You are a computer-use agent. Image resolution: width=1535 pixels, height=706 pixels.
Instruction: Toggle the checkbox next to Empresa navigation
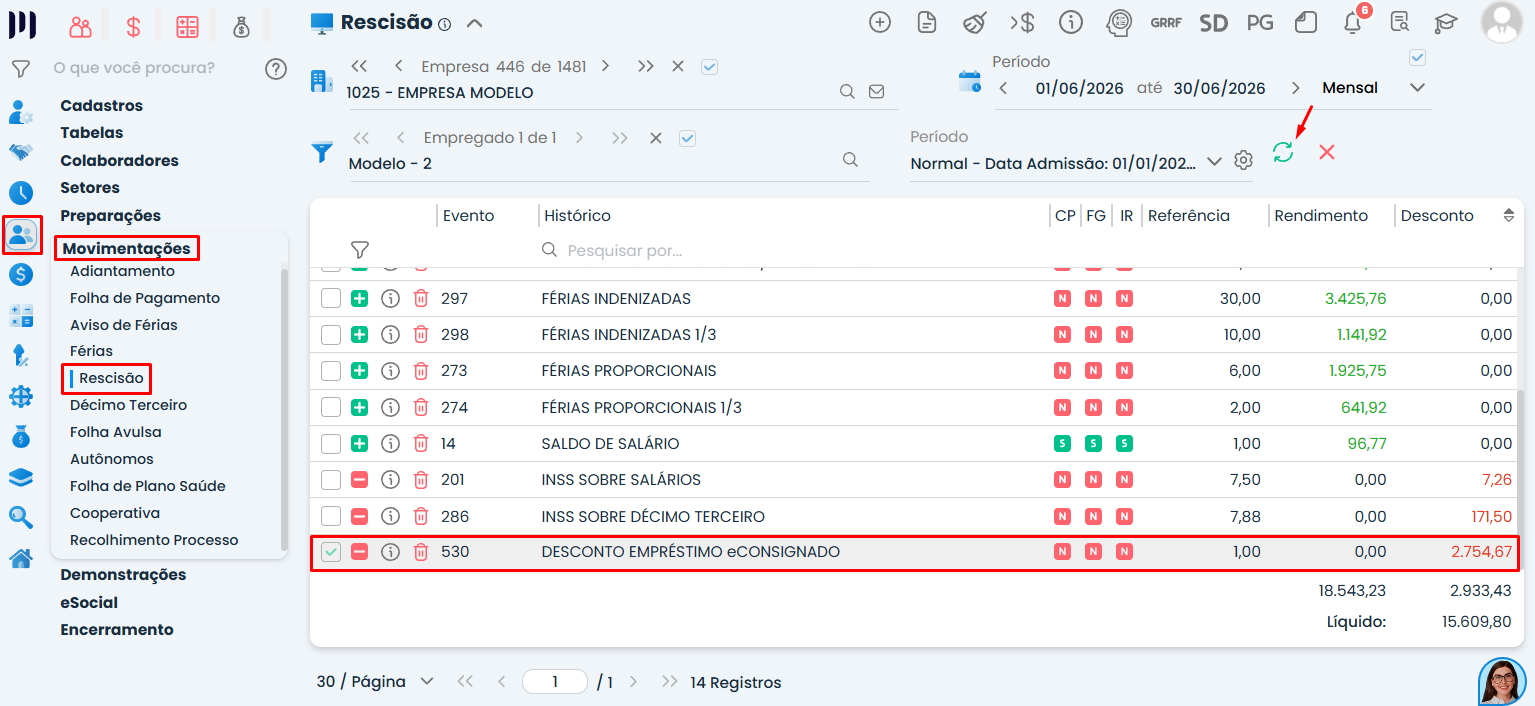point(710,66)
